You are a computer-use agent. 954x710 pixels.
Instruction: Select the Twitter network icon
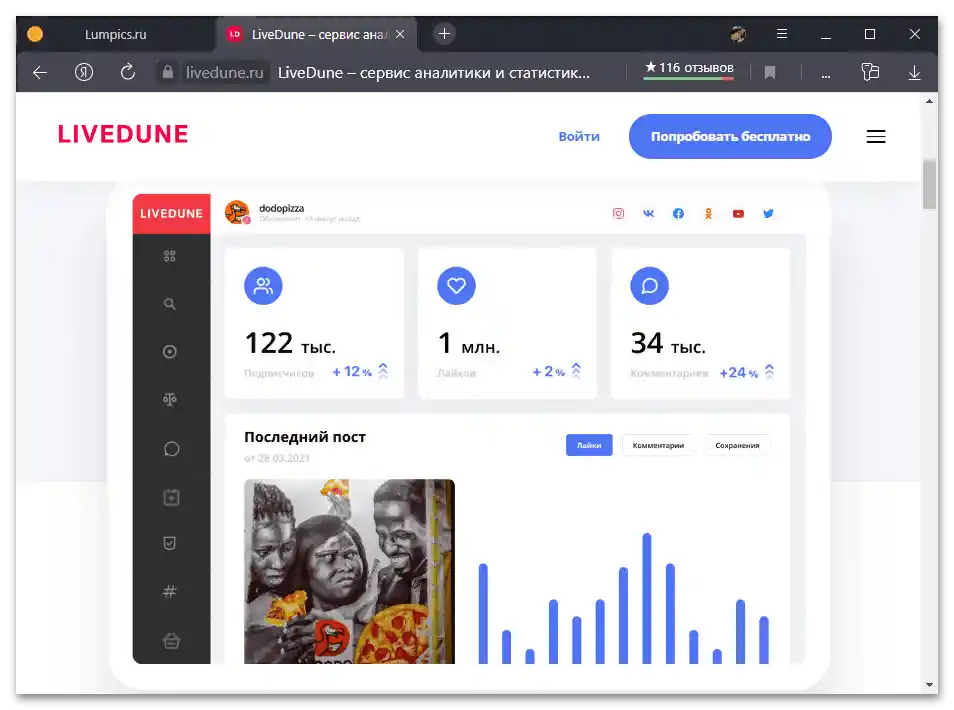[768, 214]
